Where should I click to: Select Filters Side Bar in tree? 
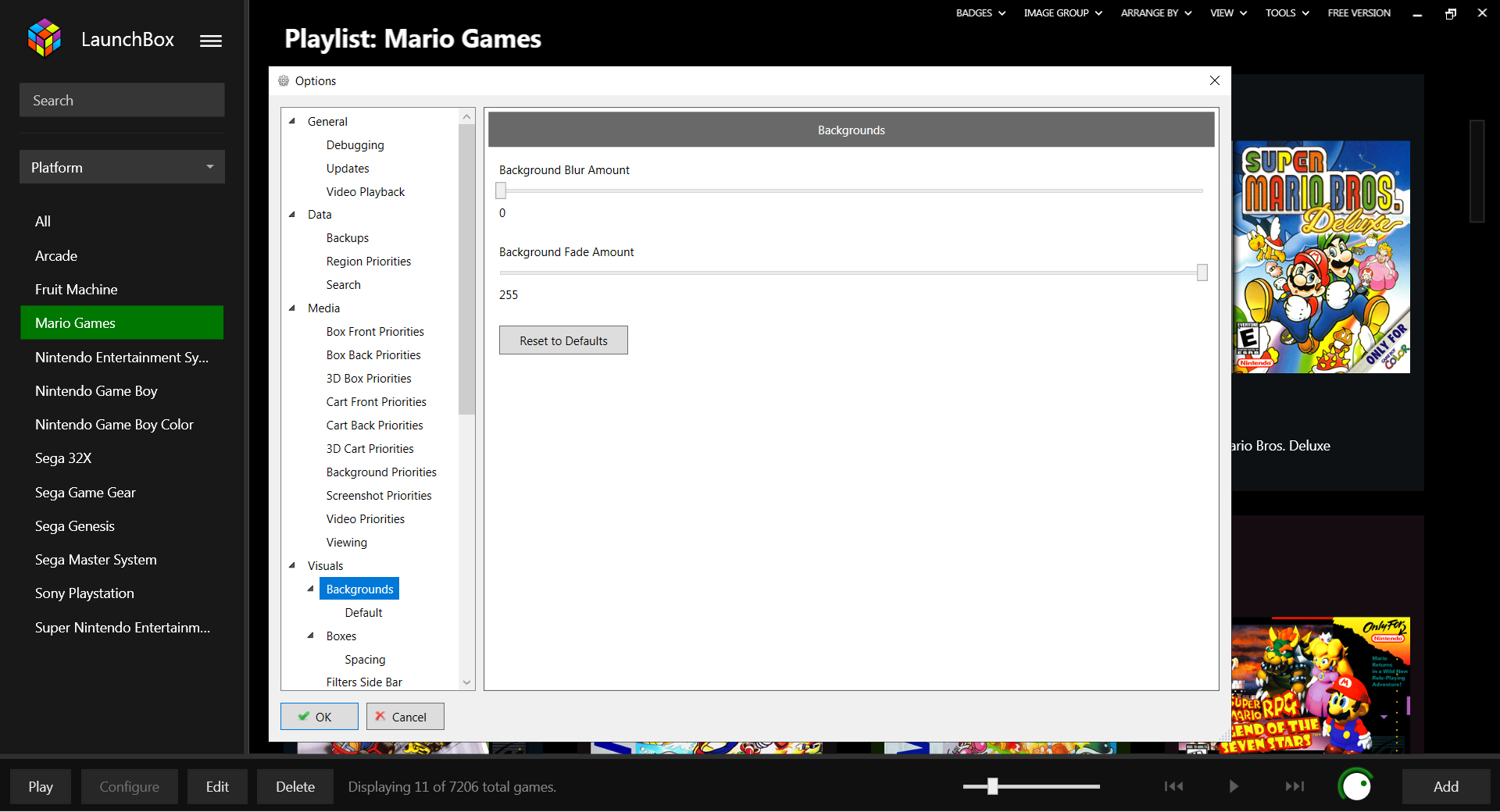(364, 682)
